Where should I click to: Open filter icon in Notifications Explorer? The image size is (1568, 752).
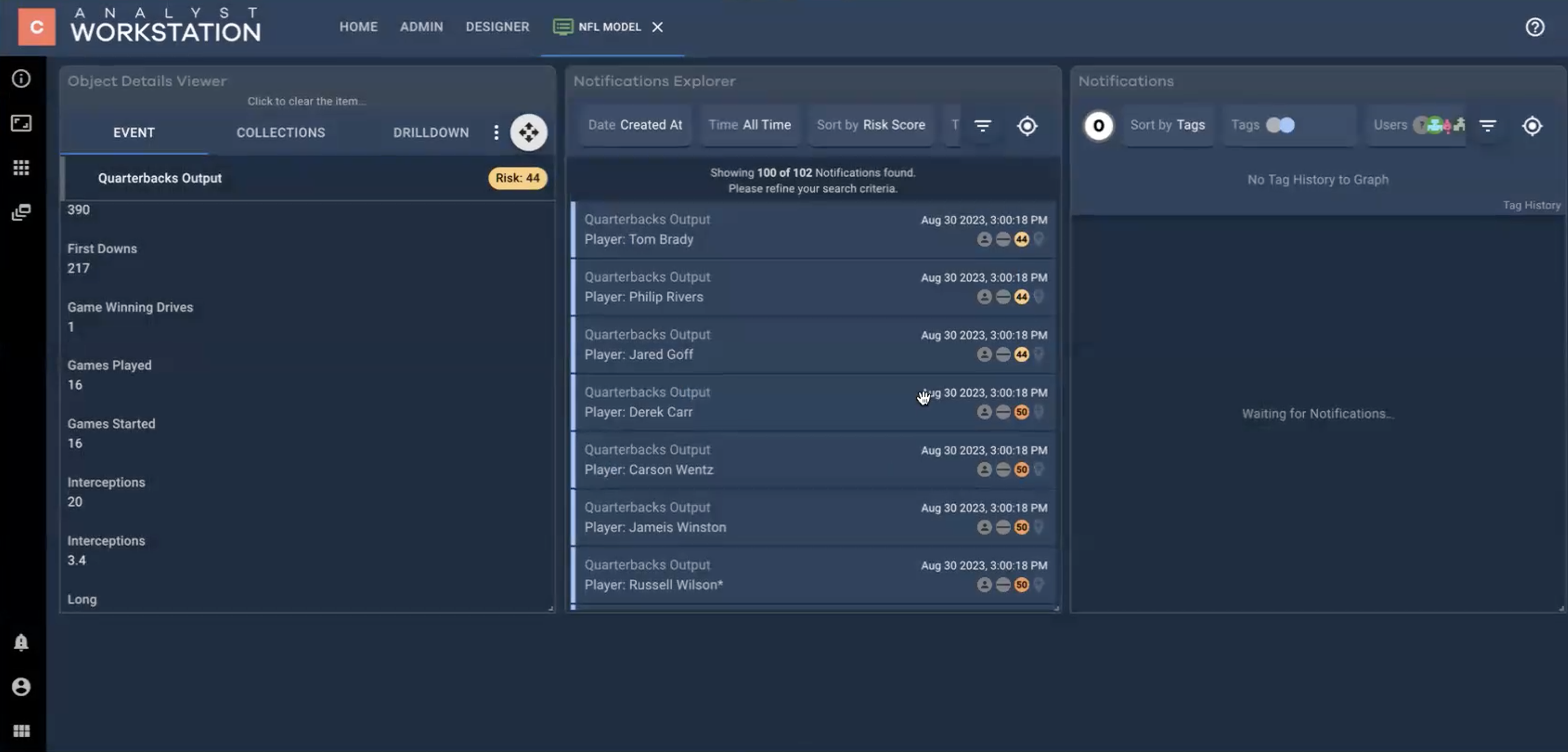[x=982, y=125]
